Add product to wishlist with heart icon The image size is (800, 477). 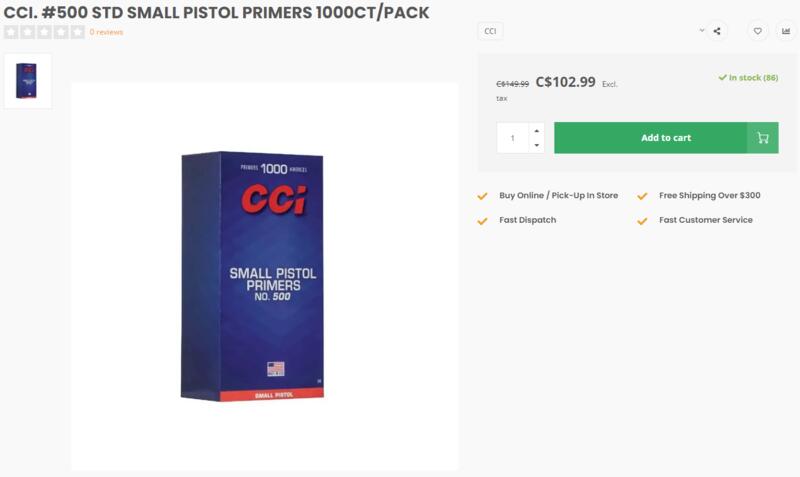click(758, 31)
